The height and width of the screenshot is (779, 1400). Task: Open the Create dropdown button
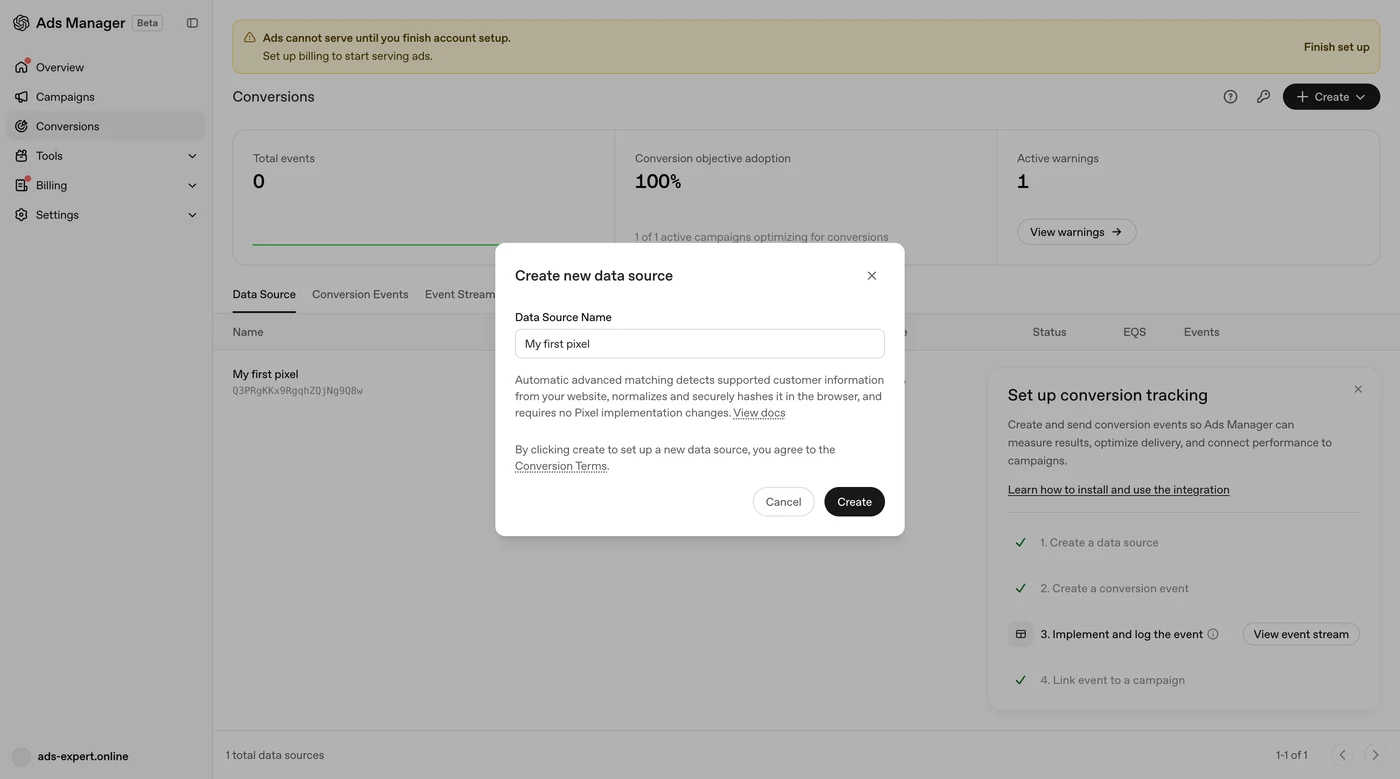(x=1331, y=97)
